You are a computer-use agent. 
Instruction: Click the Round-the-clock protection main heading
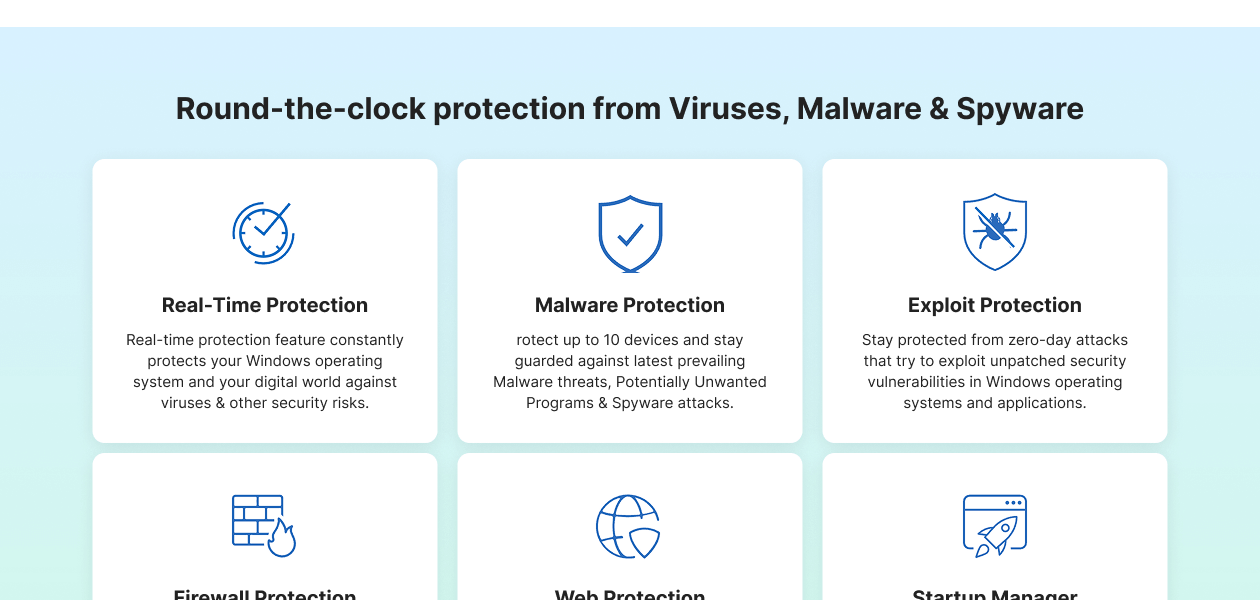[x=630, y=108]
